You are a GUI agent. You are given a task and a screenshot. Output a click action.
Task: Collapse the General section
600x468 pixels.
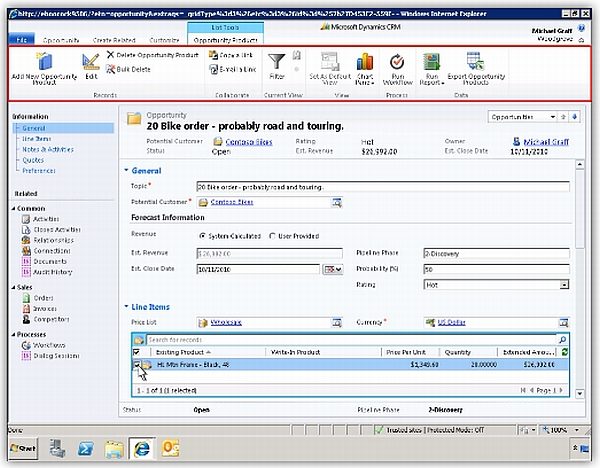coord(127,171)
